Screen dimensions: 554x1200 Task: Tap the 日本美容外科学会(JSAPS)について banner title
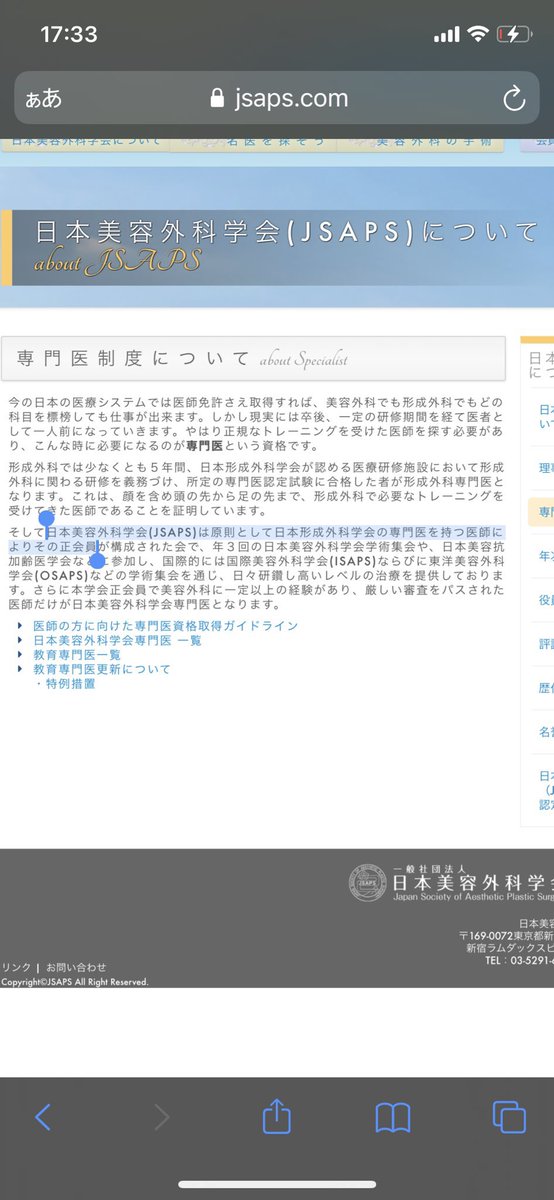click(287, 233)
